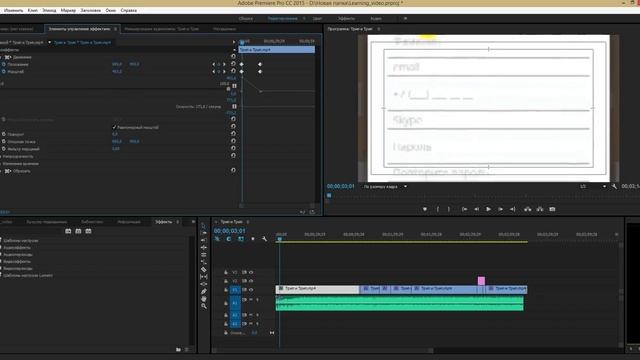The height and width of the screenshot is (360, 640).
Task: Click the Export Frame camera icon
Action: [552, 209]
